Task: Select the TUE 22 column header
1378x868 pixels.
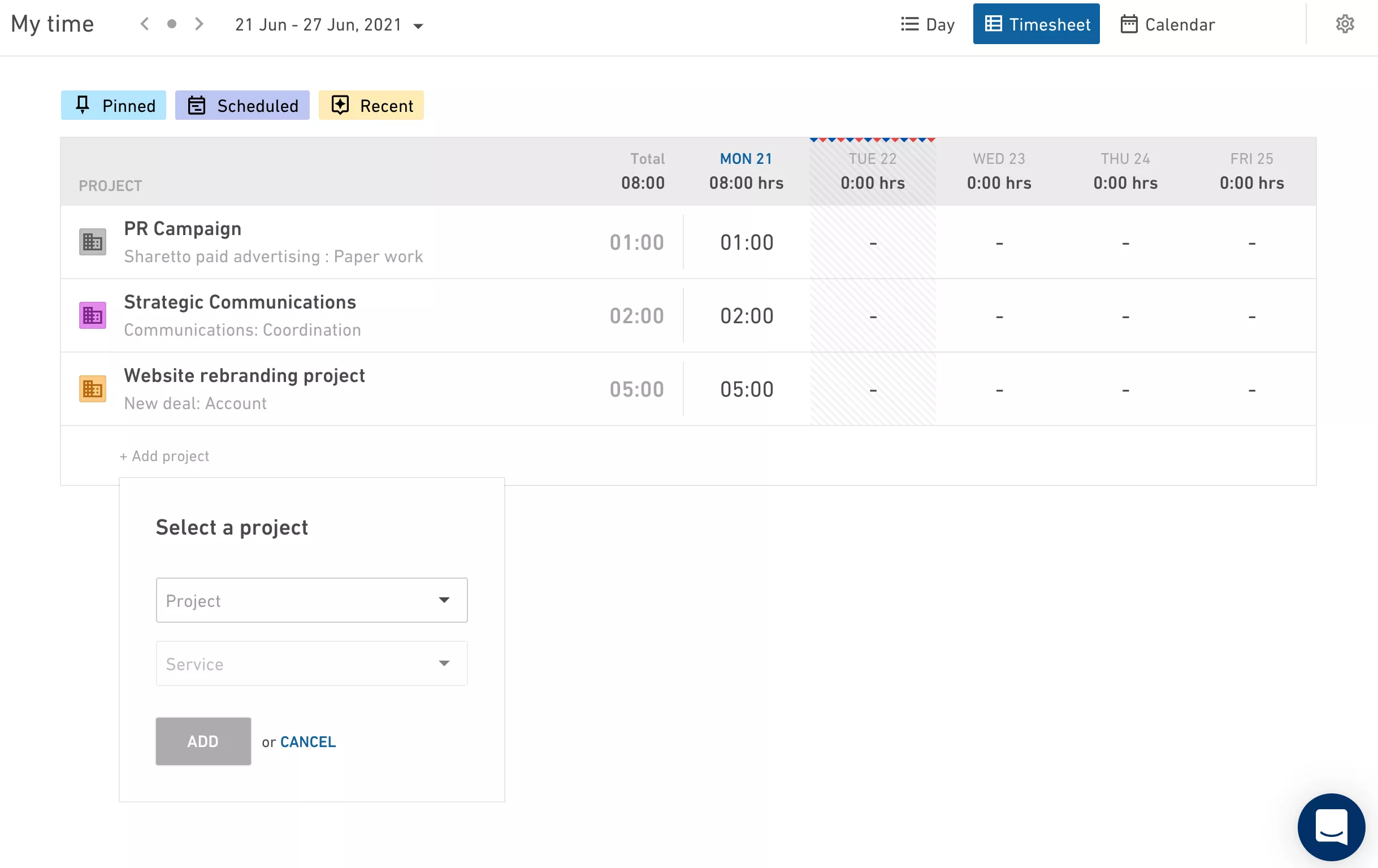Action: click(873, 171)
